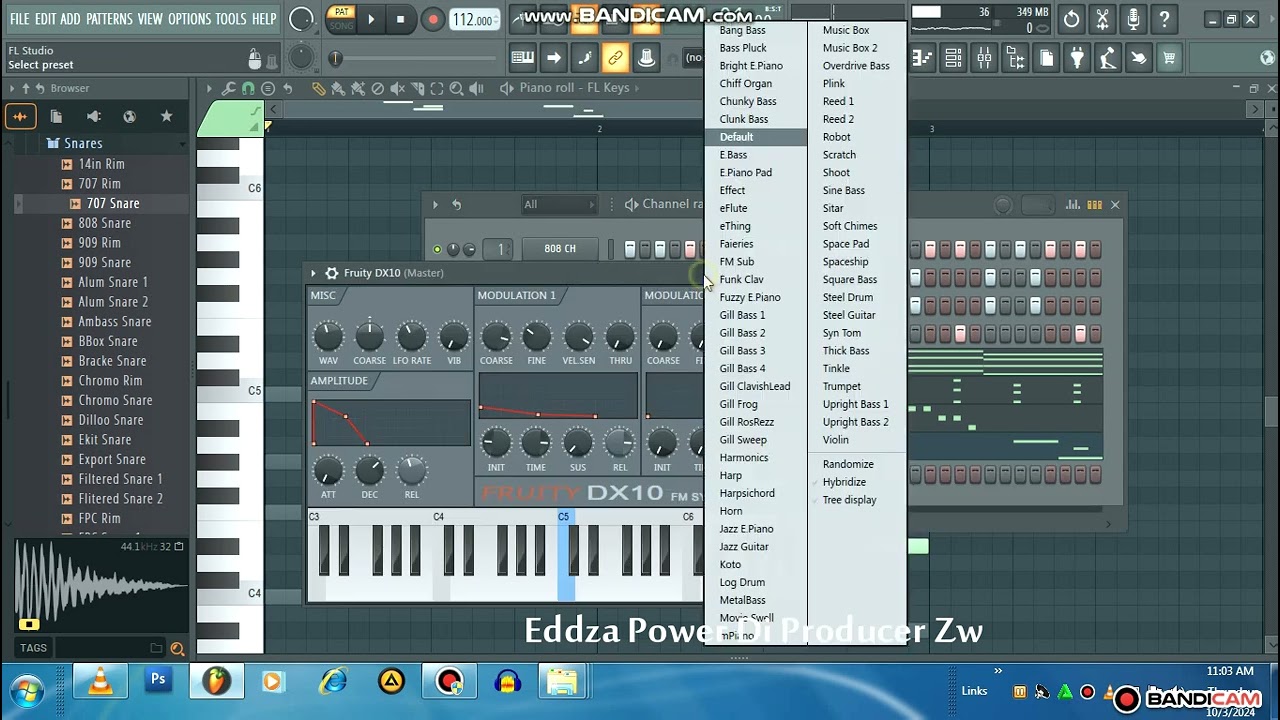Toggle channel rack graph editor icon

point(1073,205)
